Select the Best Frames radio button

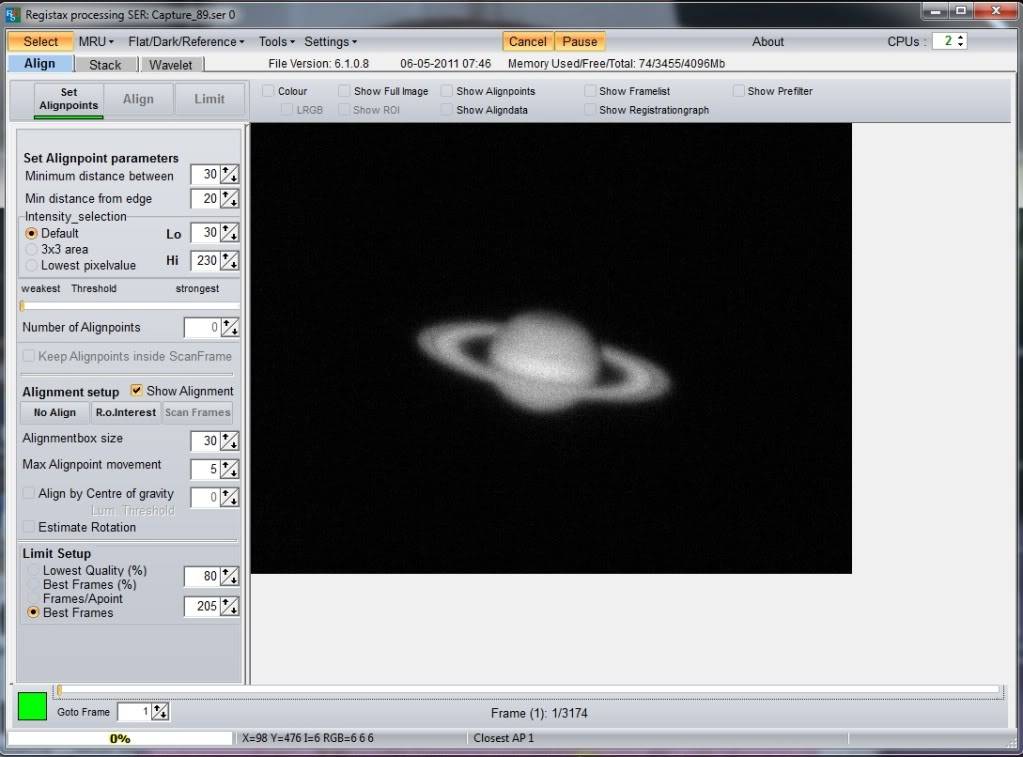coord(33,613)
